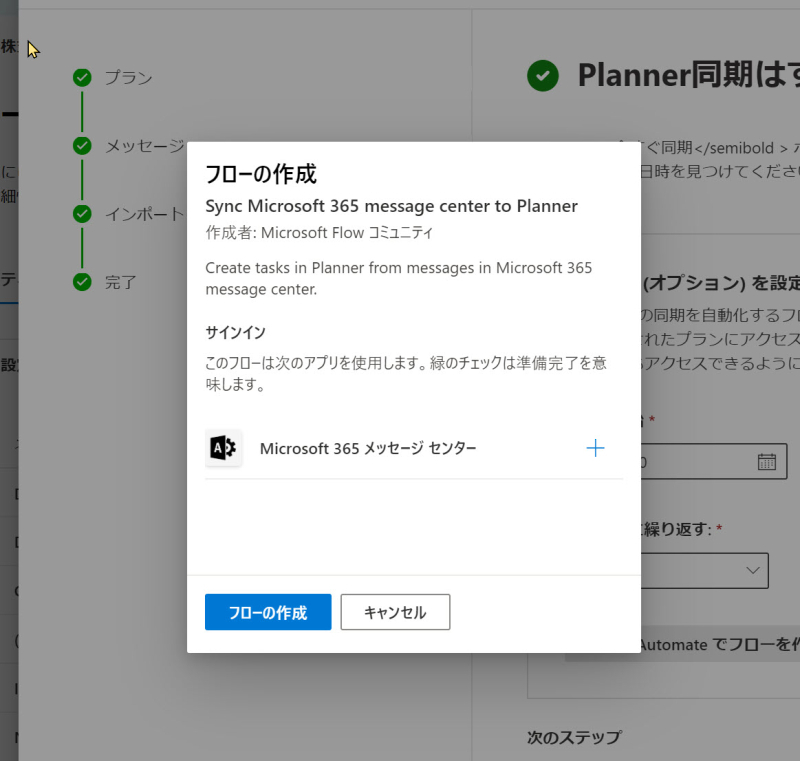Expand the 繰り返す dropdown chevron
The height and width of the screenshot is (761, 800).
pos(753,570)
